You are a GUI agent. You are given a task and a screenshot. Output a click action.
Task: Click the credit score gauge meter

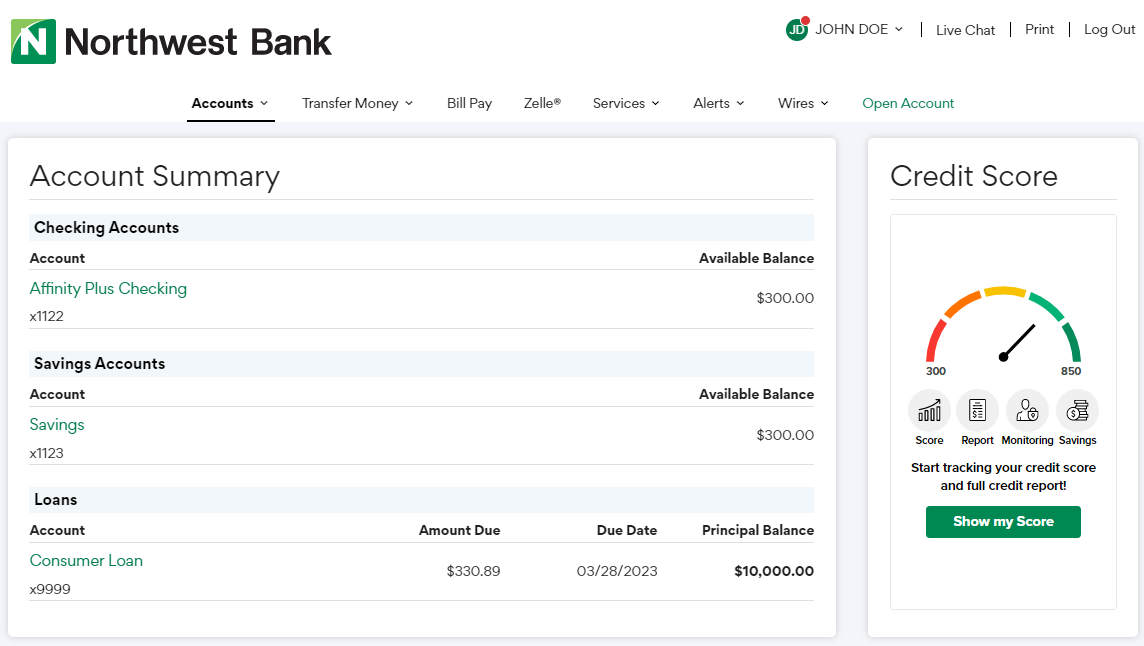[x=1003, y=328]
